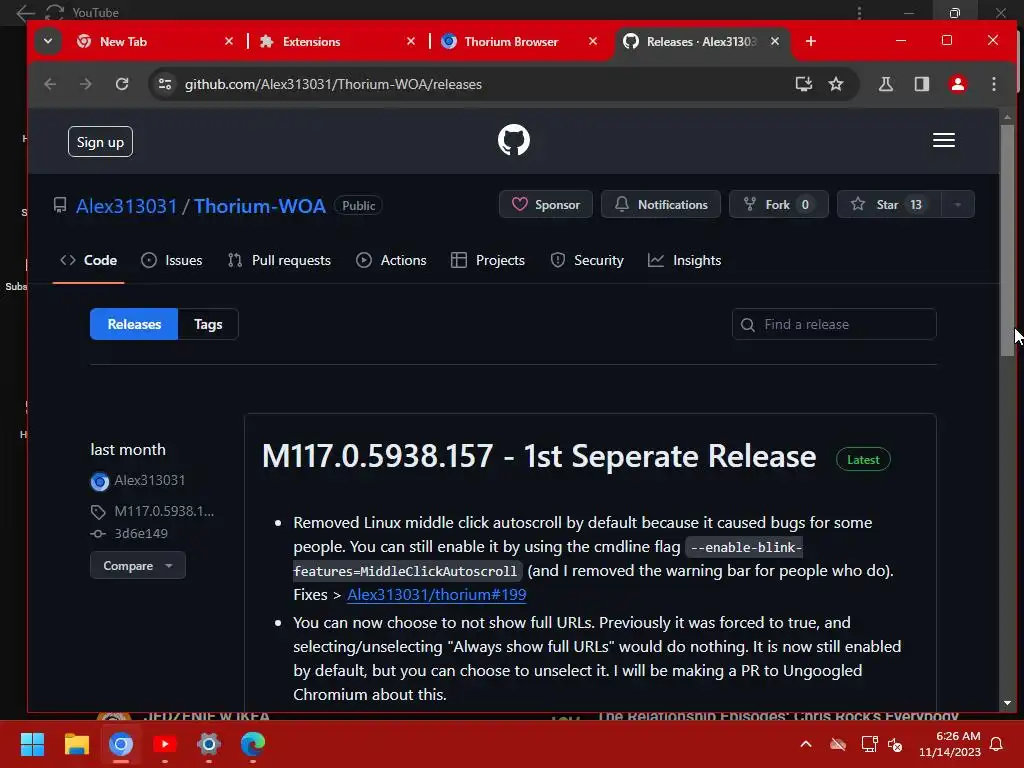Click the page vertical scrollbar thumb
1024x768 pixels.
1007,240
